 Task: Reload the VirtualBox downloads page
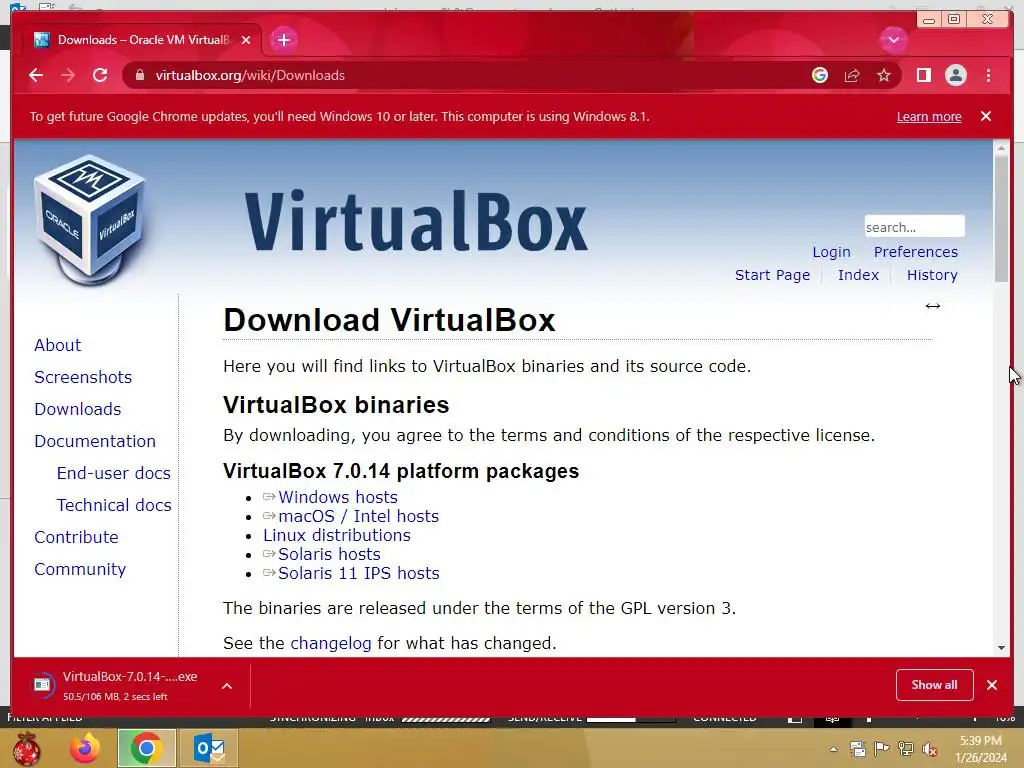[100, 75]
